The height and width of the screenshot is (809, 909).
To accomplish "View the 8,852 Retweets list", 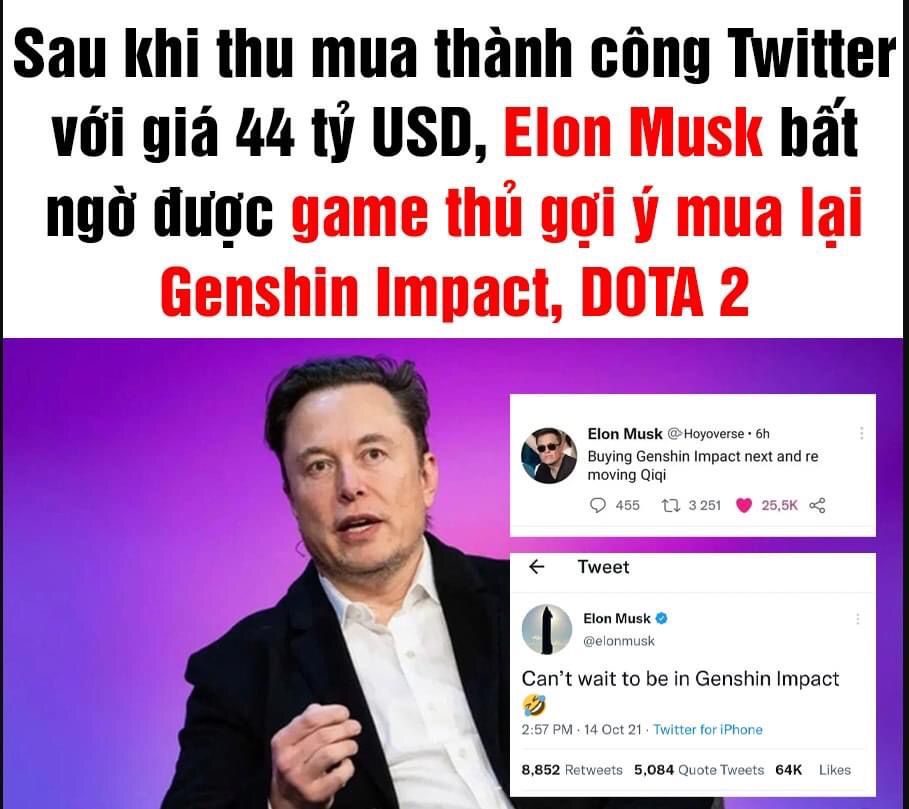I will coord(572,770).
